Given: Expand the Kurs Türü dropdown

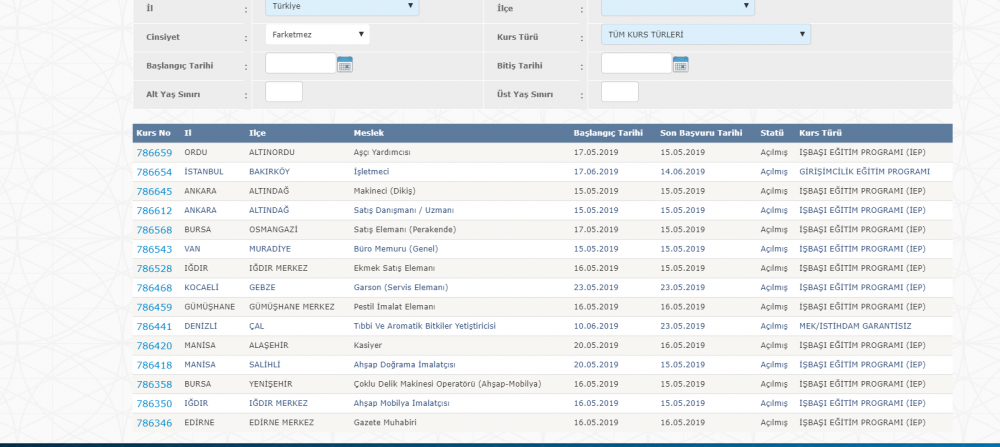Looking at the screenshot, I should (706, 34).
